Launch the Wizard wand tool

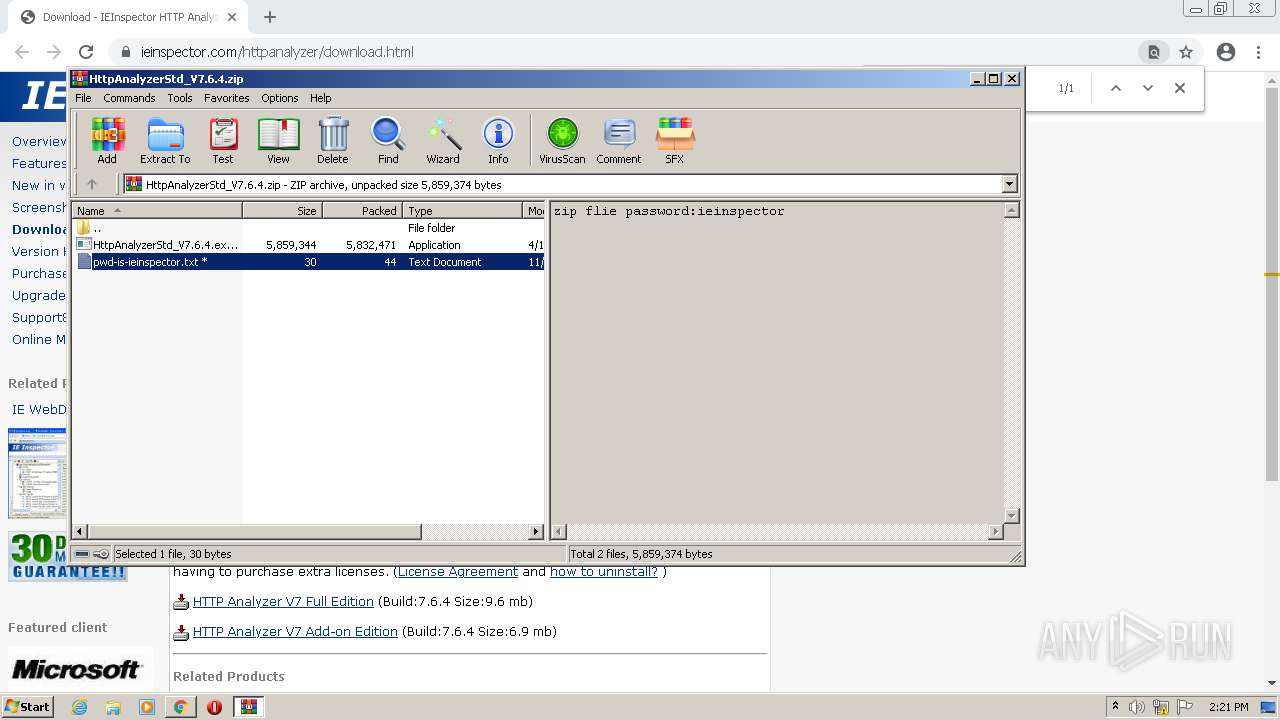click(443, 140)
